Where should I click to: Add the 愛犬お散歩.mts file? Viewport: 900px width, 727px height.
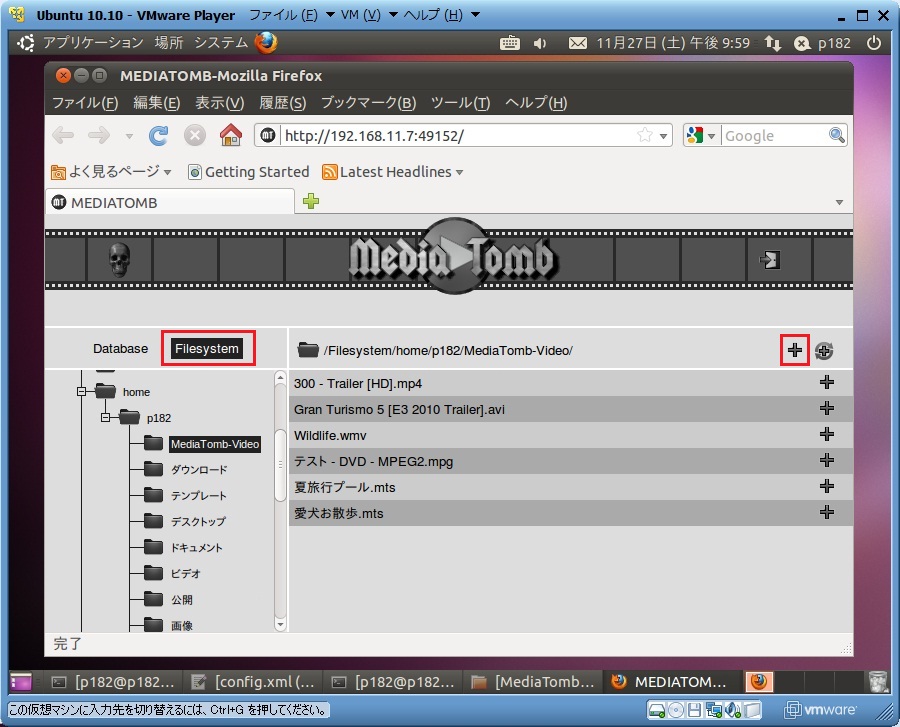tap(827, 512)
